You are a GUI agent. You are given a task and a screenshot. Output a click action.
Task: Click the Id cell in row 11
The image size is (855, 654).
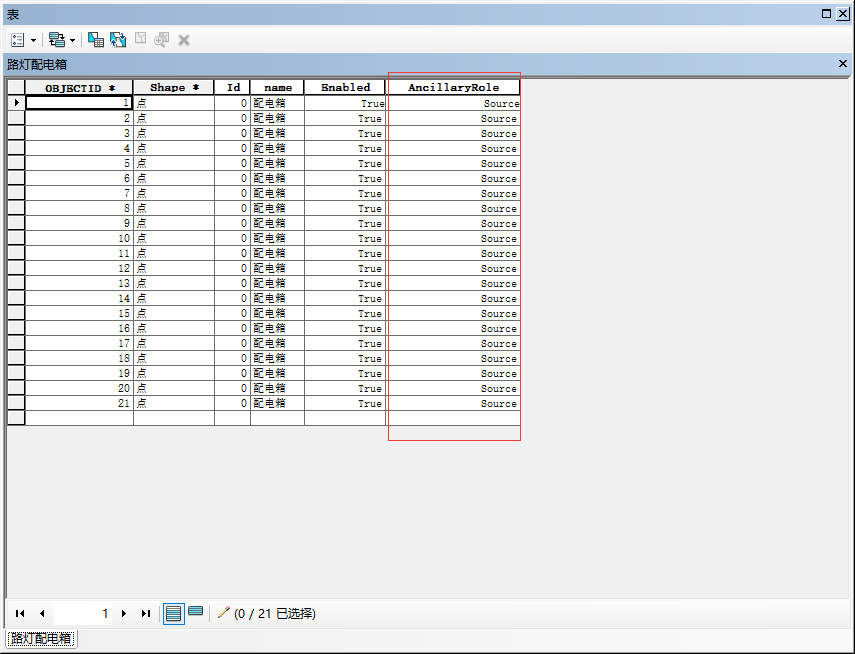point(233,253)
